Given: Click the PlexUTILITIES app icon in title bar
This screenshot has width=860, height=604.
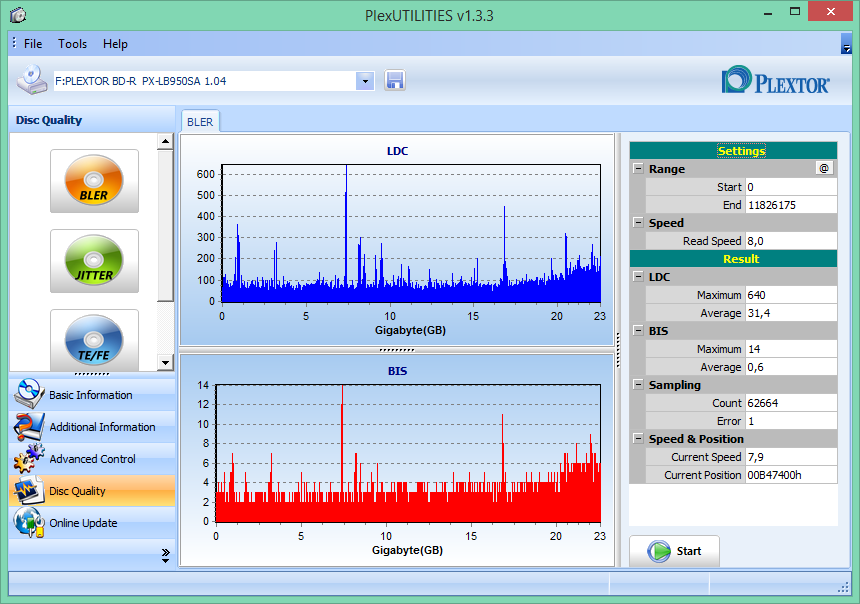Looking at the screenshot, I should (18, 15).
